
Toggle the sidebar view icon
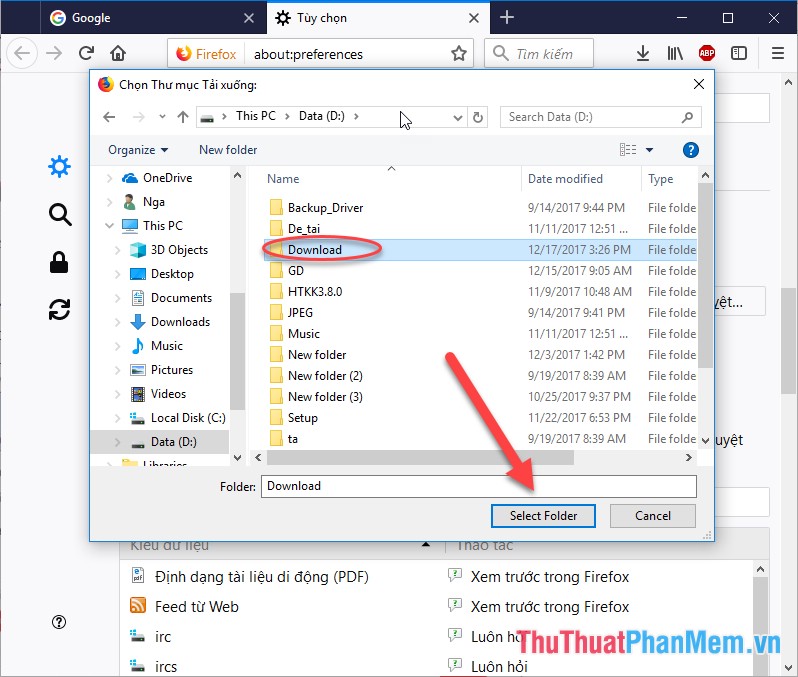(738, 53)
